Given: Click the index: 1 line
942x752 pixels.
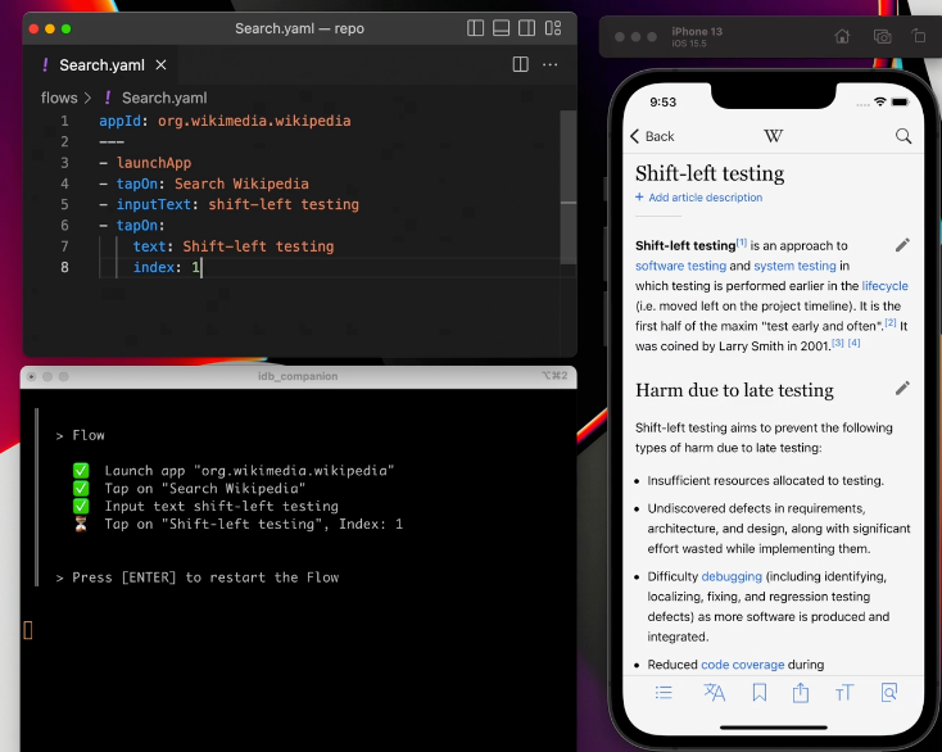Looking at the screenshot, I should pyautogui.click(x=167, y=267).
